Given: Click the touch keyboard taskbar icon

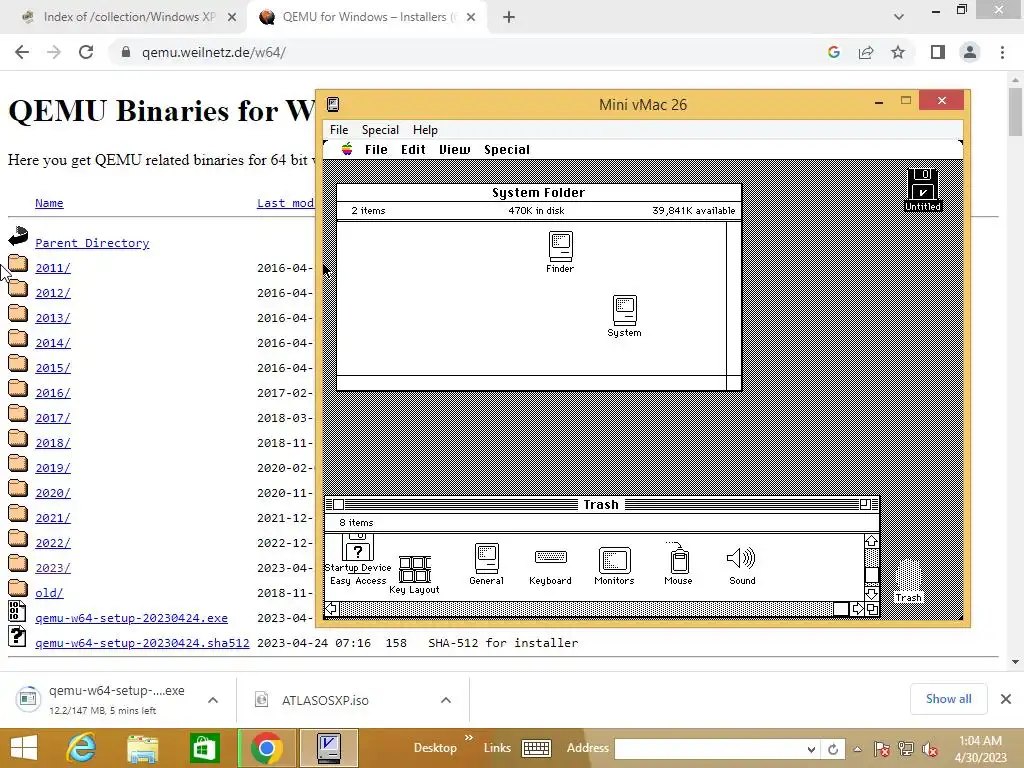Looking at the screenshot, I should click(x=536, y=748).
